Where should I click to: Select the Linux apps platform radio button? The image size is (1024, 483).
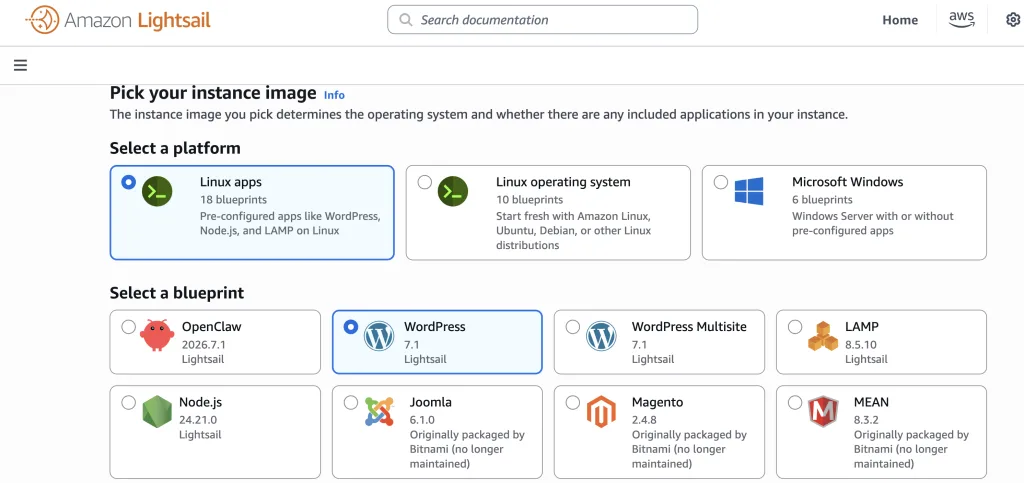(129, 182)
